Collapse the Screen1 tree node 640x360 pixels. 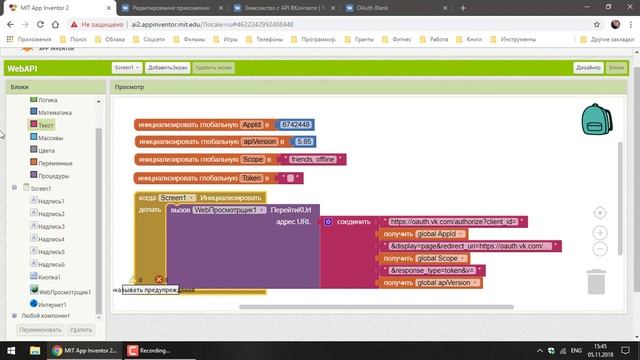14,188
